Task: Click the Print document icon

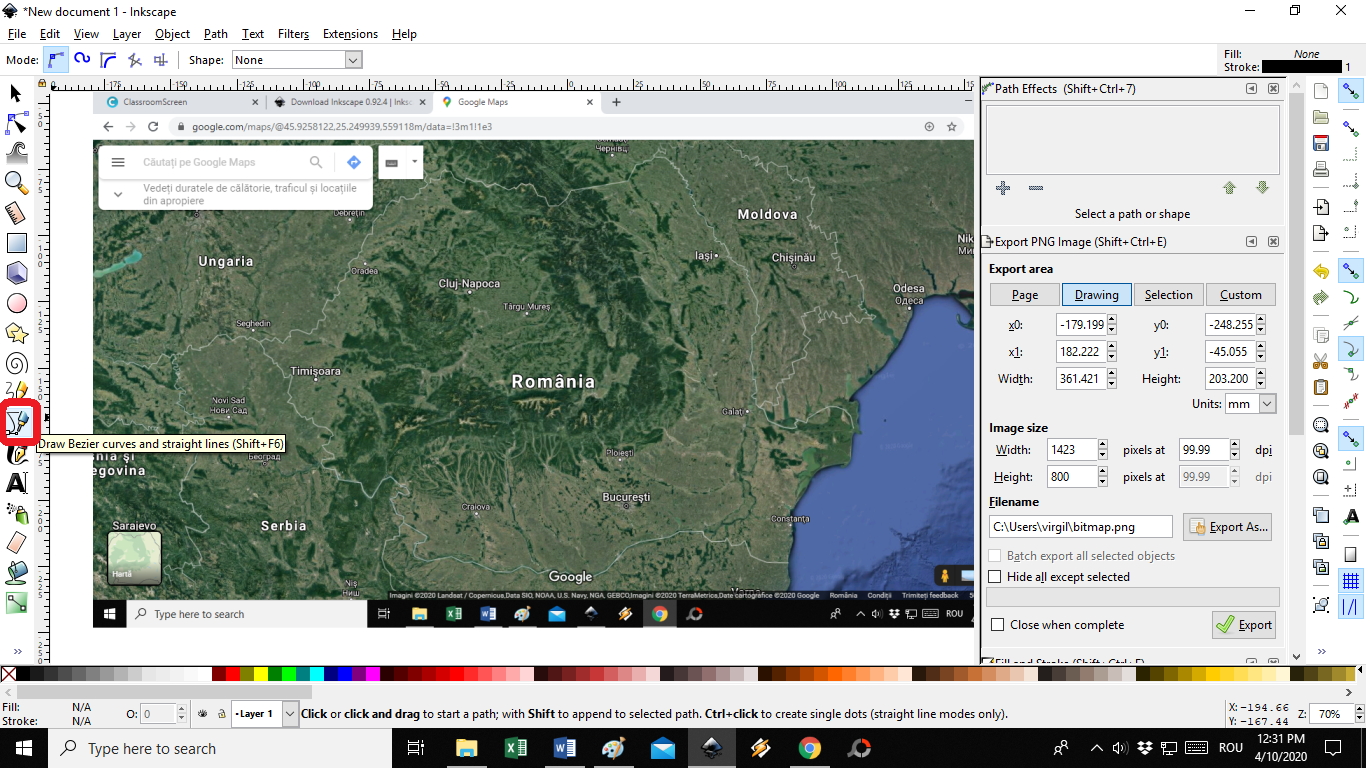Action: (x=1321, y=168)
